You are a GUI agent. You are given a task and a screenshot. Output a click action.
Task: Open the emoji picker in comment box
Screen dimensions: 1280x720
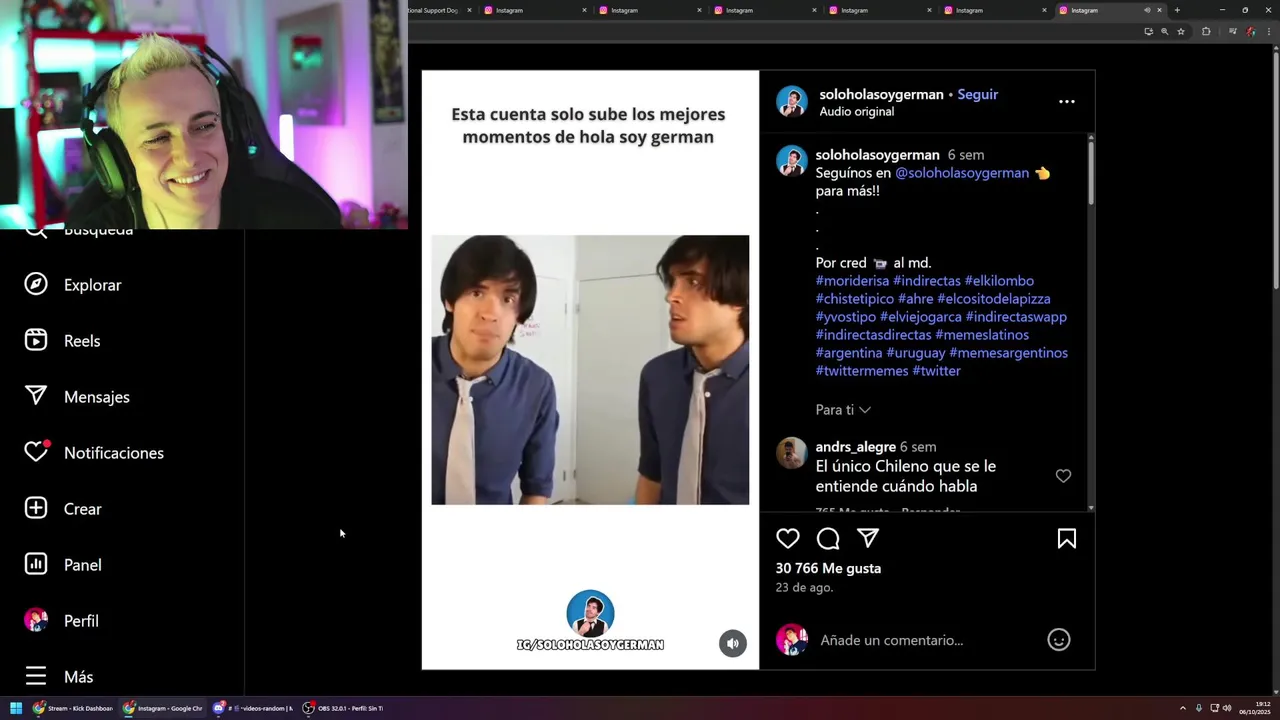point(1059,640)
